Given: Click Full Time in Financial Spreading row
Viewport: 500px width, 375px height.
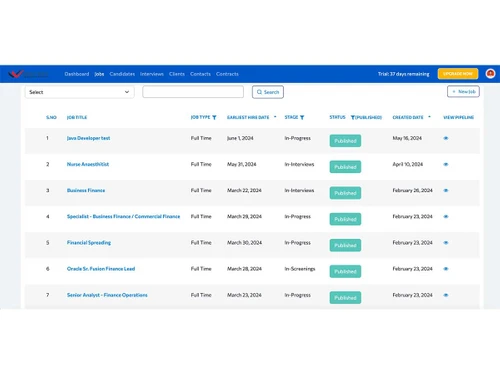Looking at the screenshot, I should (x=201, y=243).
